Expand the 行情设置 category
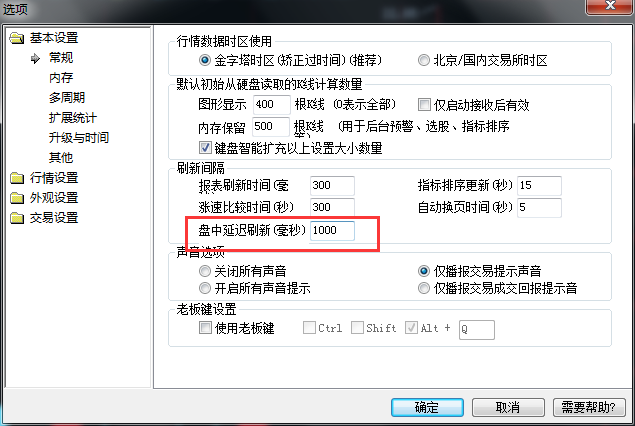Viewport: 635px width, 426px height. point(54,178)
